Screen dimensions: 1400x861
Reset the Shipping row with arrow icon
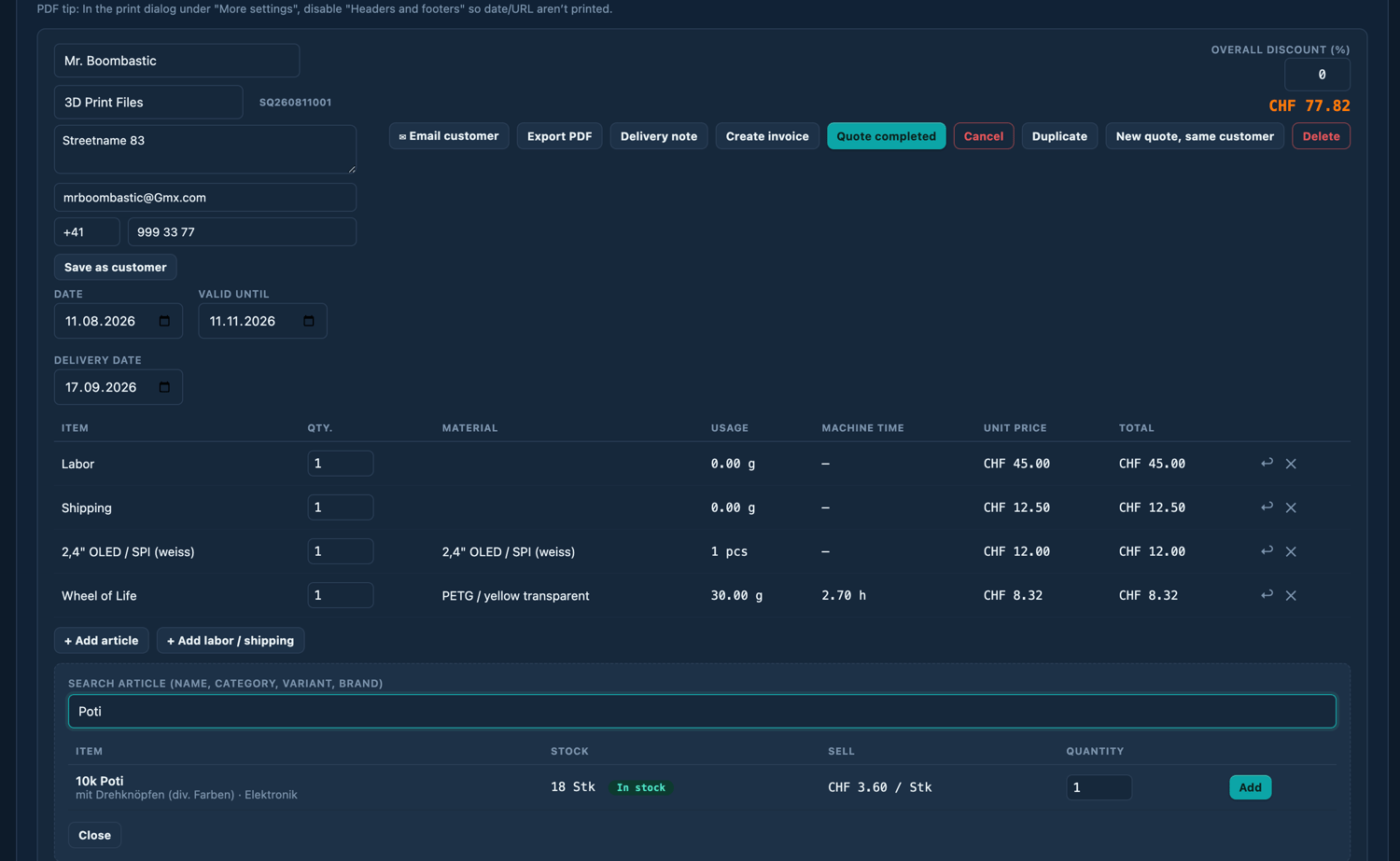[x=1267, y=507]
